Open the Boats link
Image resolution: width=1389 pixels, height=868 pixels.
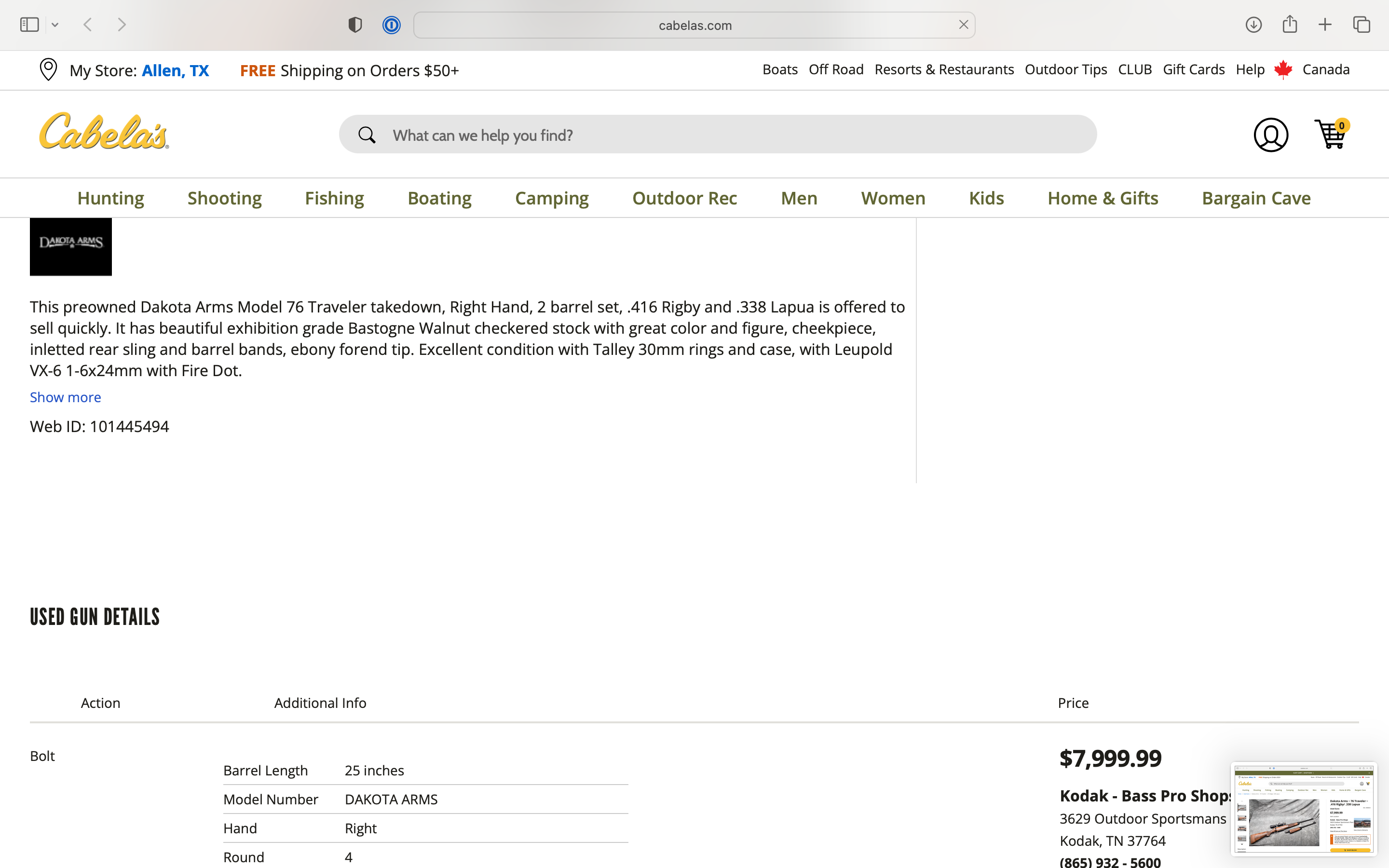[x=780, y=69]
